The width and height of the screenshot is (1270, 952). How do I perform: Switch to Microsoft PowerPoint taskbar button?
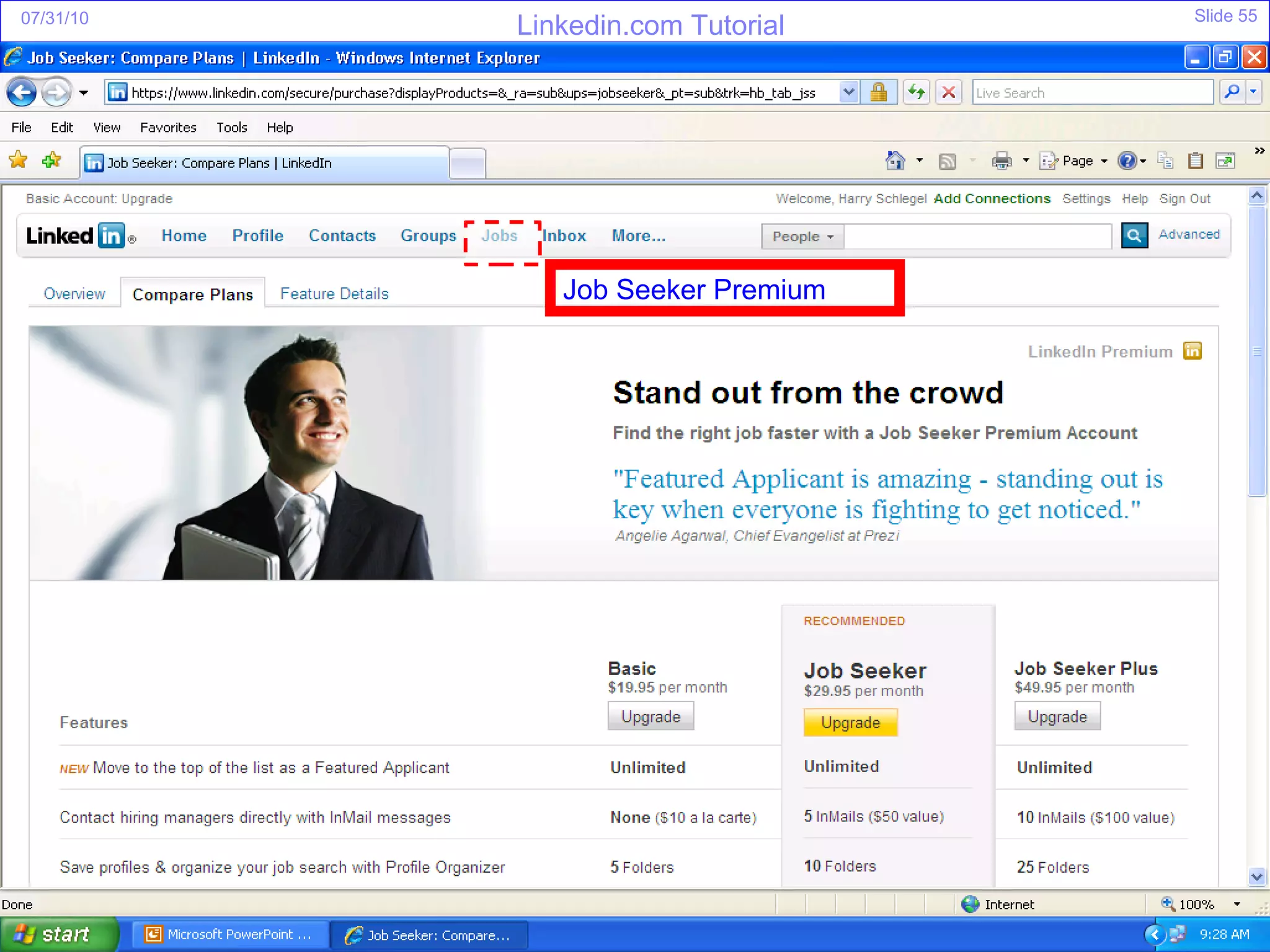pyautogui.click(x=230, y=935)
